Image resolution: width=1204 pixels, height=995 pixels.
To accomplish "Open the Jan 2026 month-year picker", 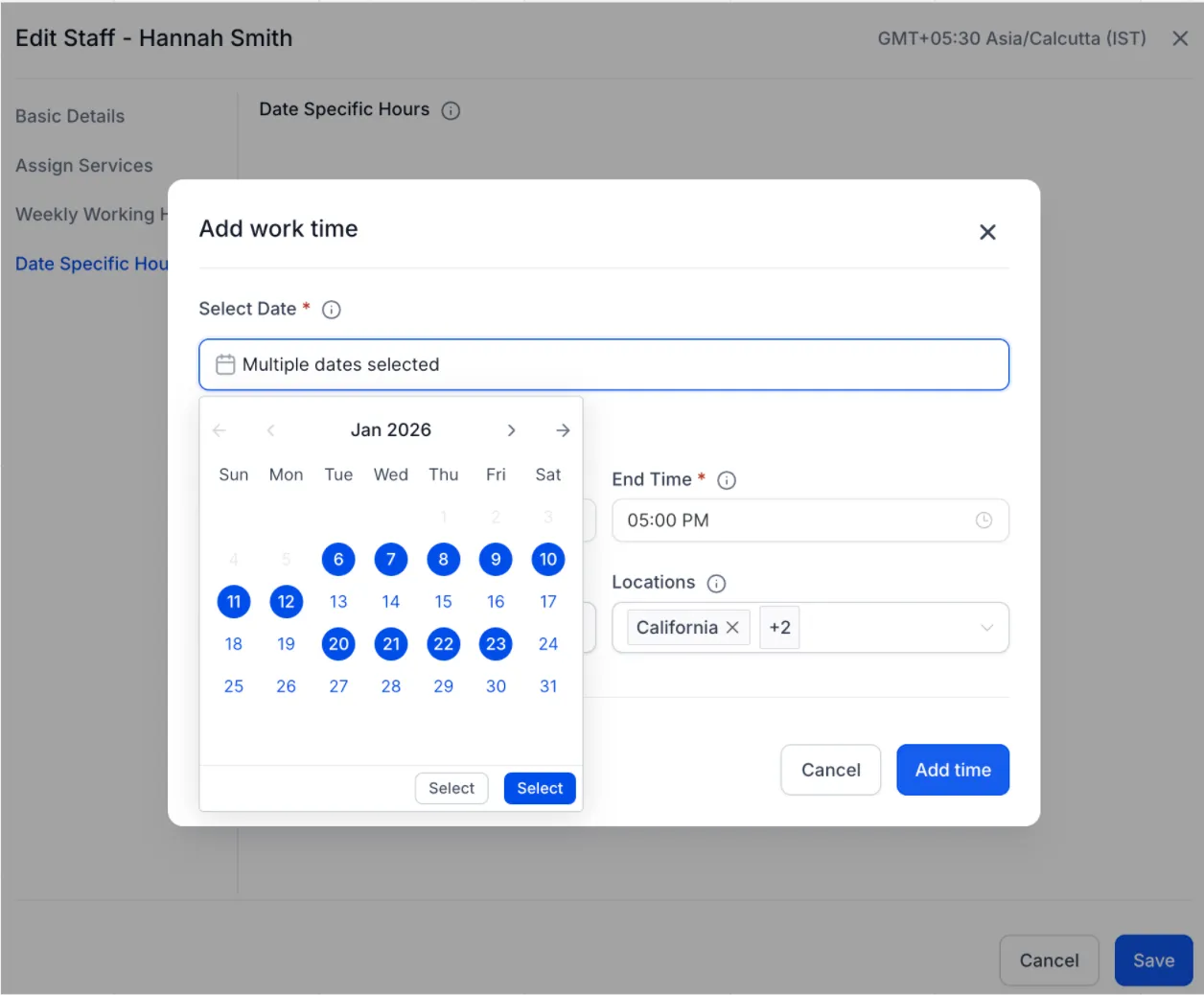I will coord(391,429).
